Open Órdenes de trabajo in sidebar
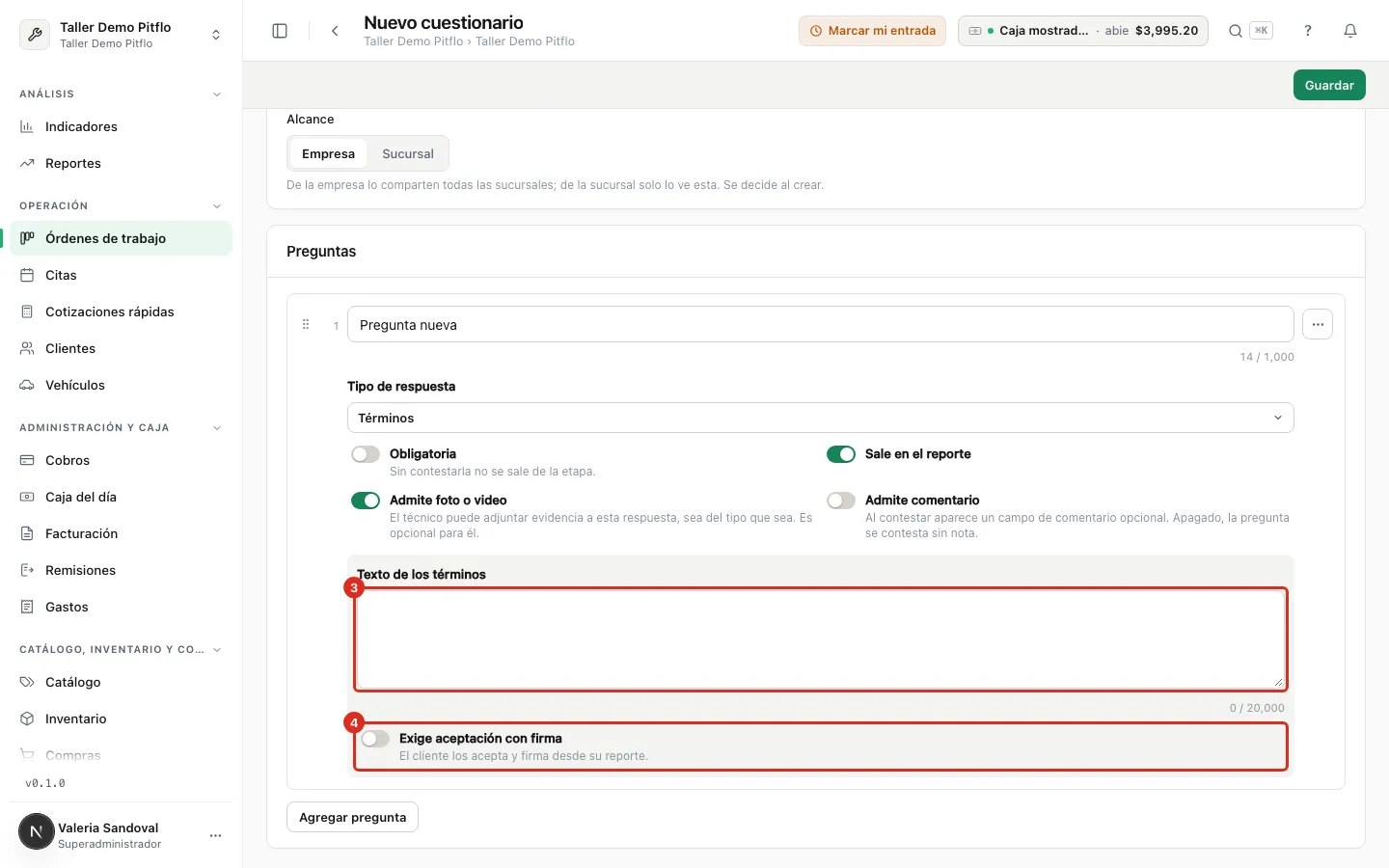This screenshot has width=1389, height=868. tap(122, 238)
